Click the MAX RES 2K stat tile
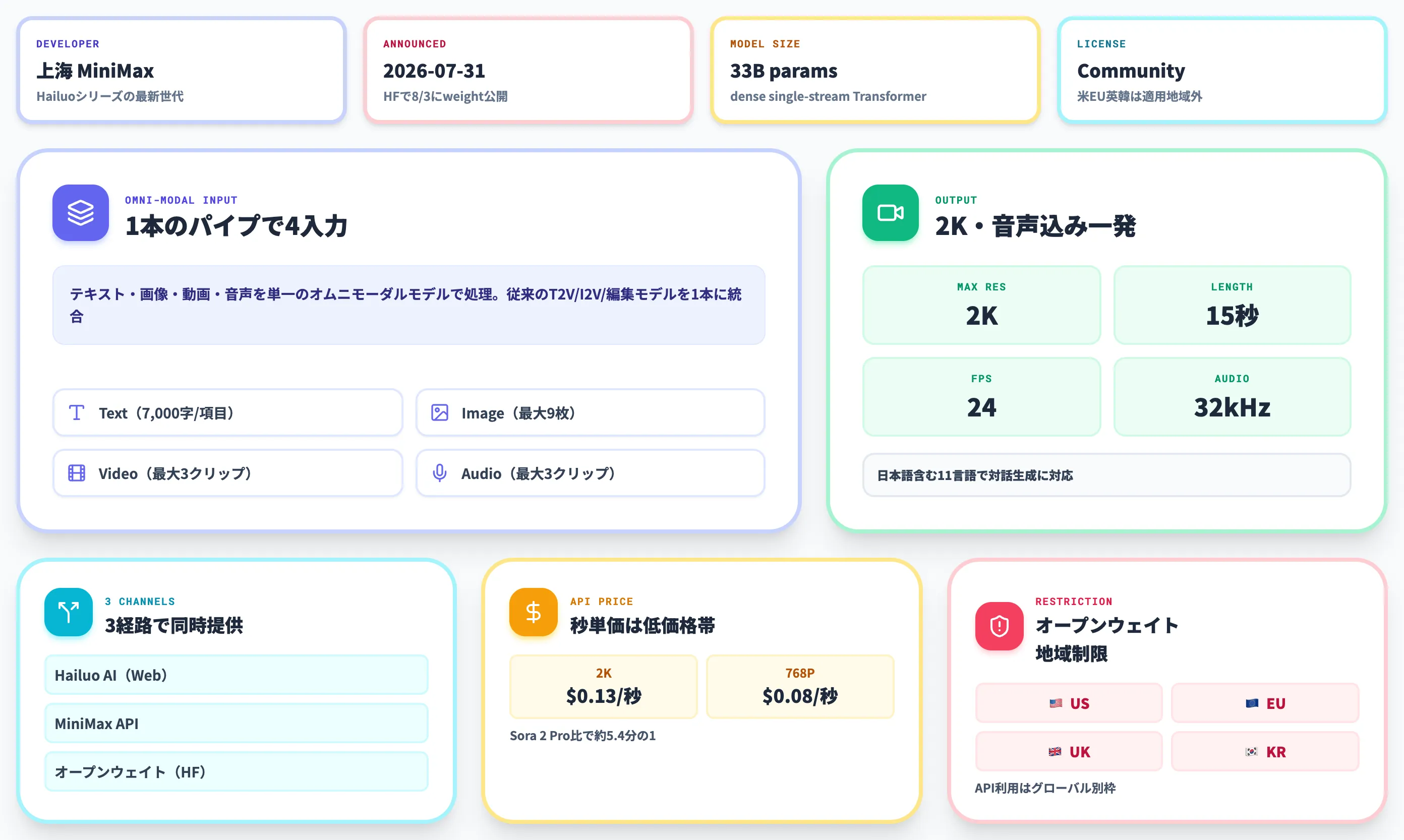1404x840 pixels. 982,305
